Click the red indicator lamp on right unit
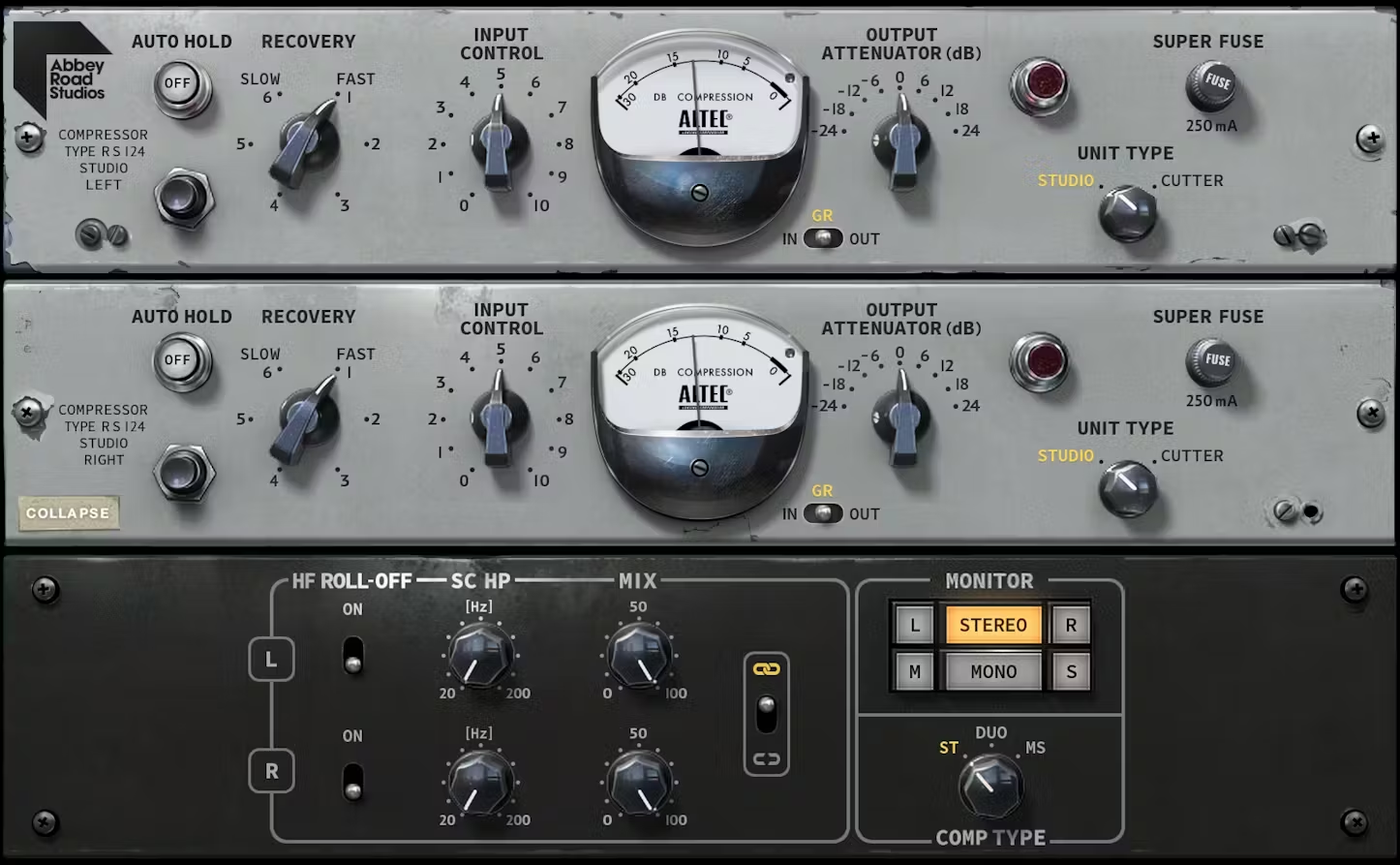Viewport: 1400px width, 865px height. (x=1039, y=361)
